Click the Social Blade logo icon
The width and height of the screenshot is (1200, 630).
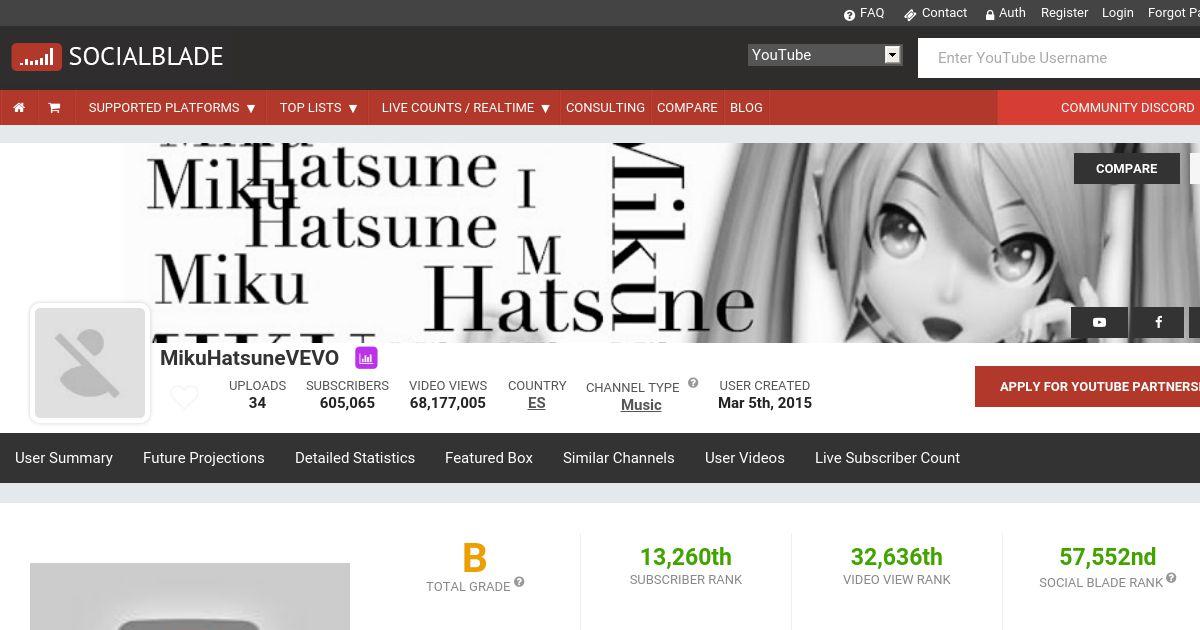tap(36, 57)
